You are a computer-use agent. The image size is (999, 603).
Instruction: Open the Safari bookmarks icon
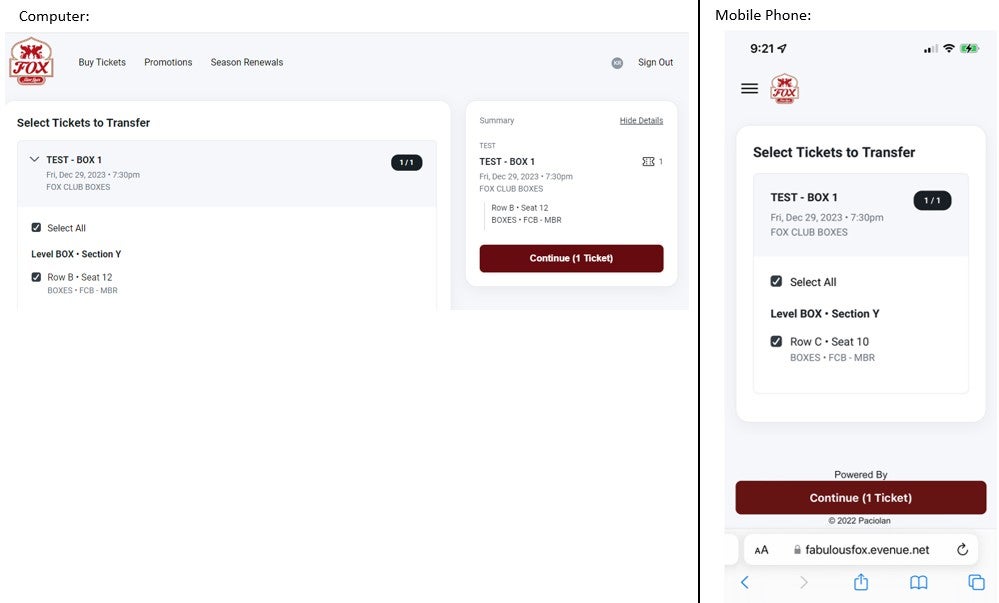click(x=918, y=582)
